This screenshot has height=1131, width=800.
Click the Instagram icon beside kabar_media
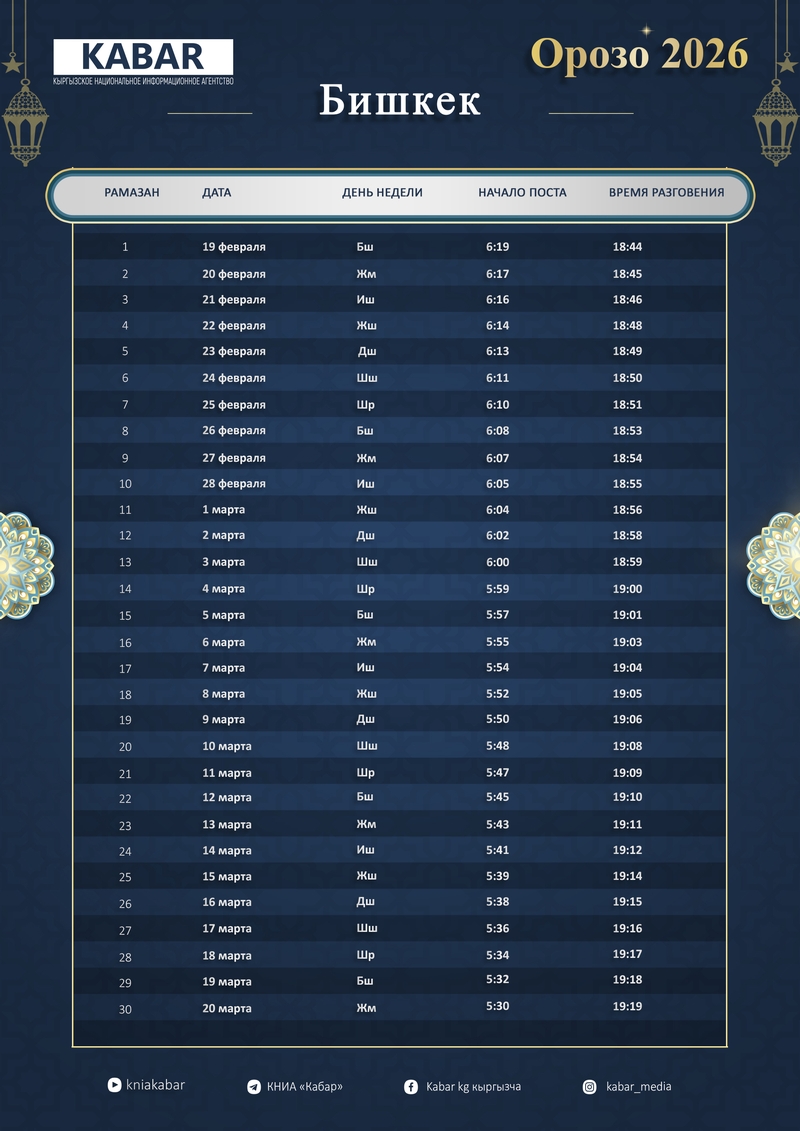point(590,1087)
